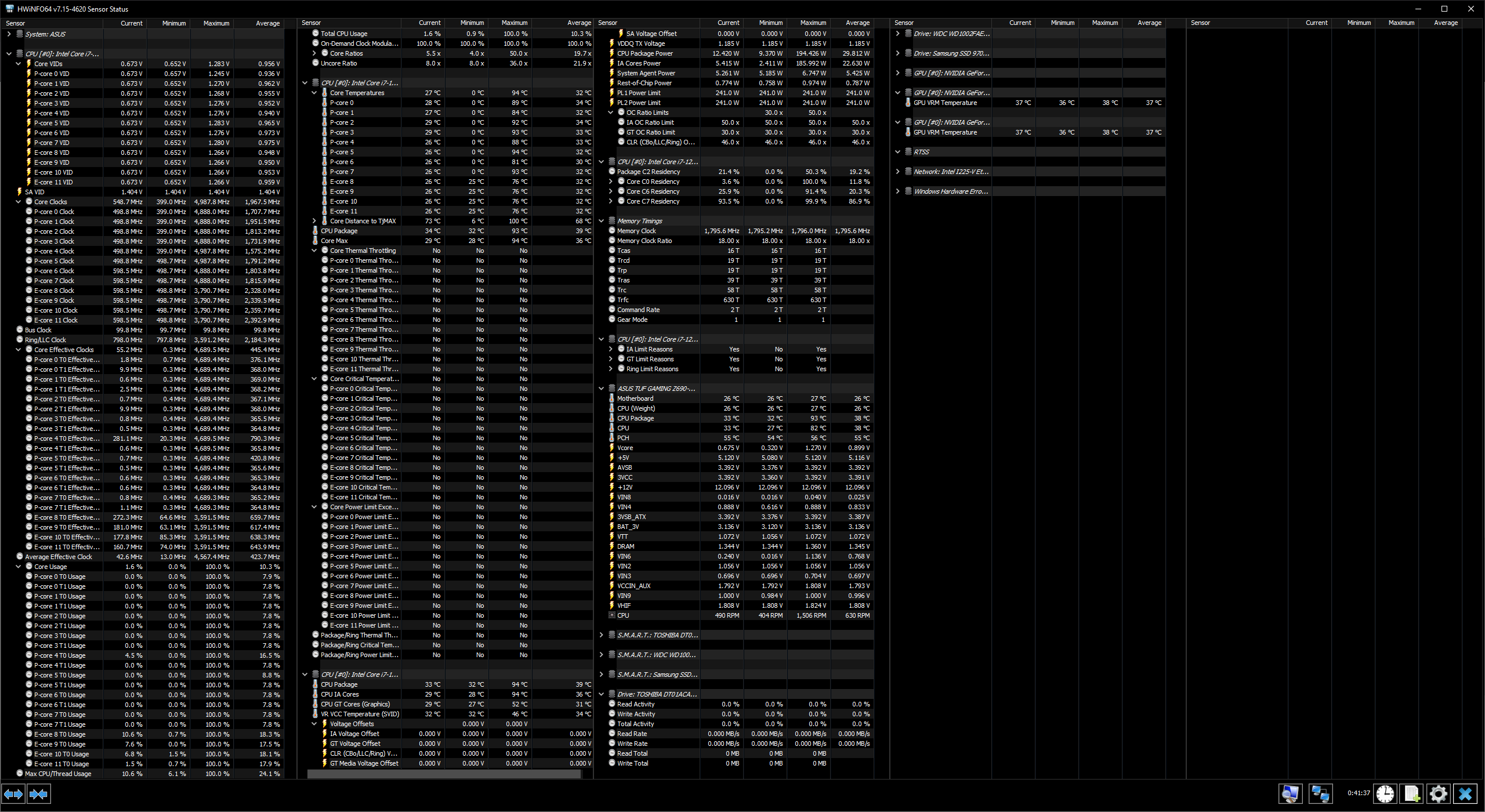Click the thermometer icon beside GPU VRM Temperature
The image size is (1485, 812).
[907, 103]
